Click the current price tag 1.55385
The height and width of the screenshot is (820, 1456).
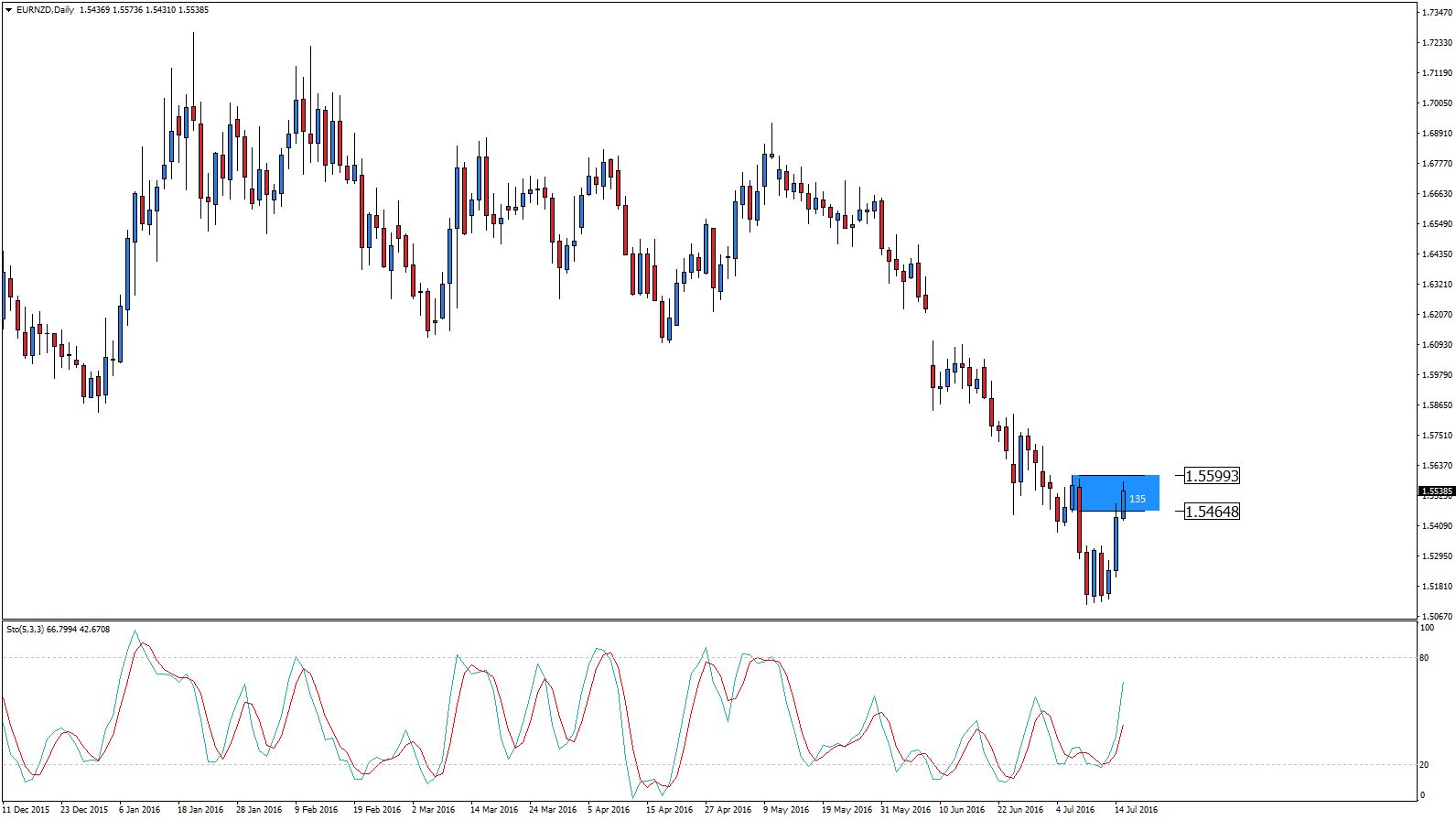coord(1436,491)
